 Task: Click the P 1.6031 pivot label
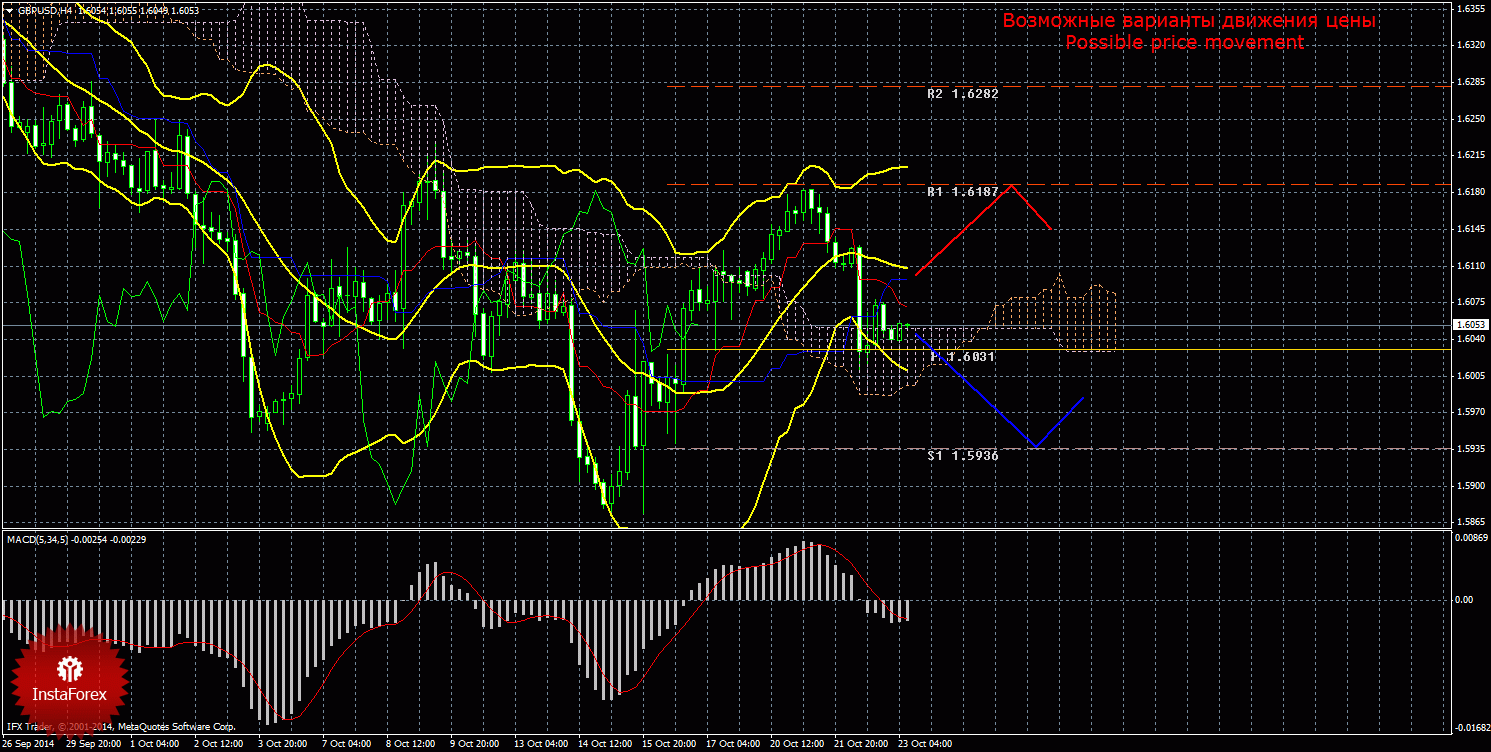pyautogui.click(x=963, y=356)
